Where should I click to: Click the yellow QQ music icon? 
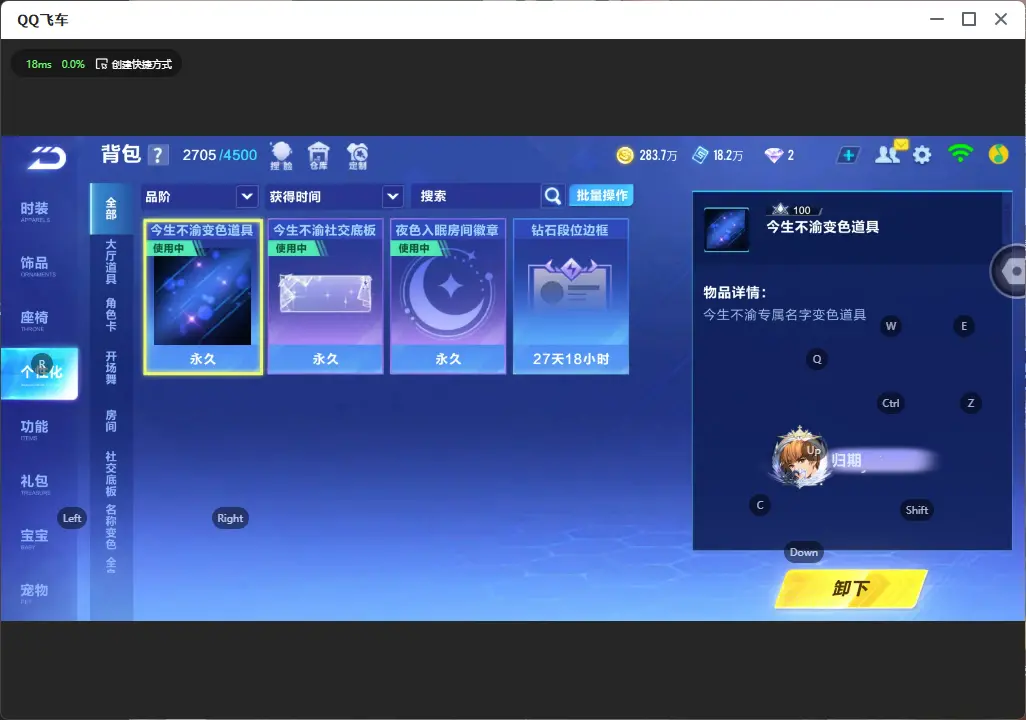(x=998, y=154)
